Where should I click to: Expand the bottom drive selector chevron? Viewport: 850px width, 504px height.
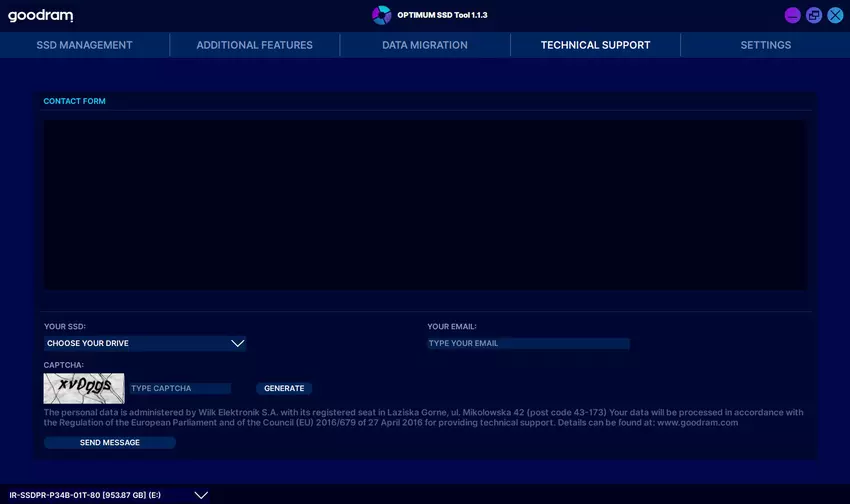click(201, 495)
